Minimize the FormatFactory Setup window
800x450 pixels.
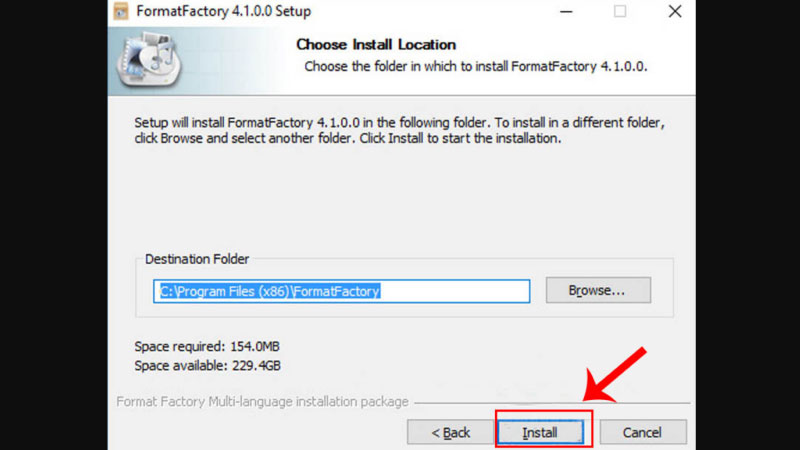click(x=566, y=11)
